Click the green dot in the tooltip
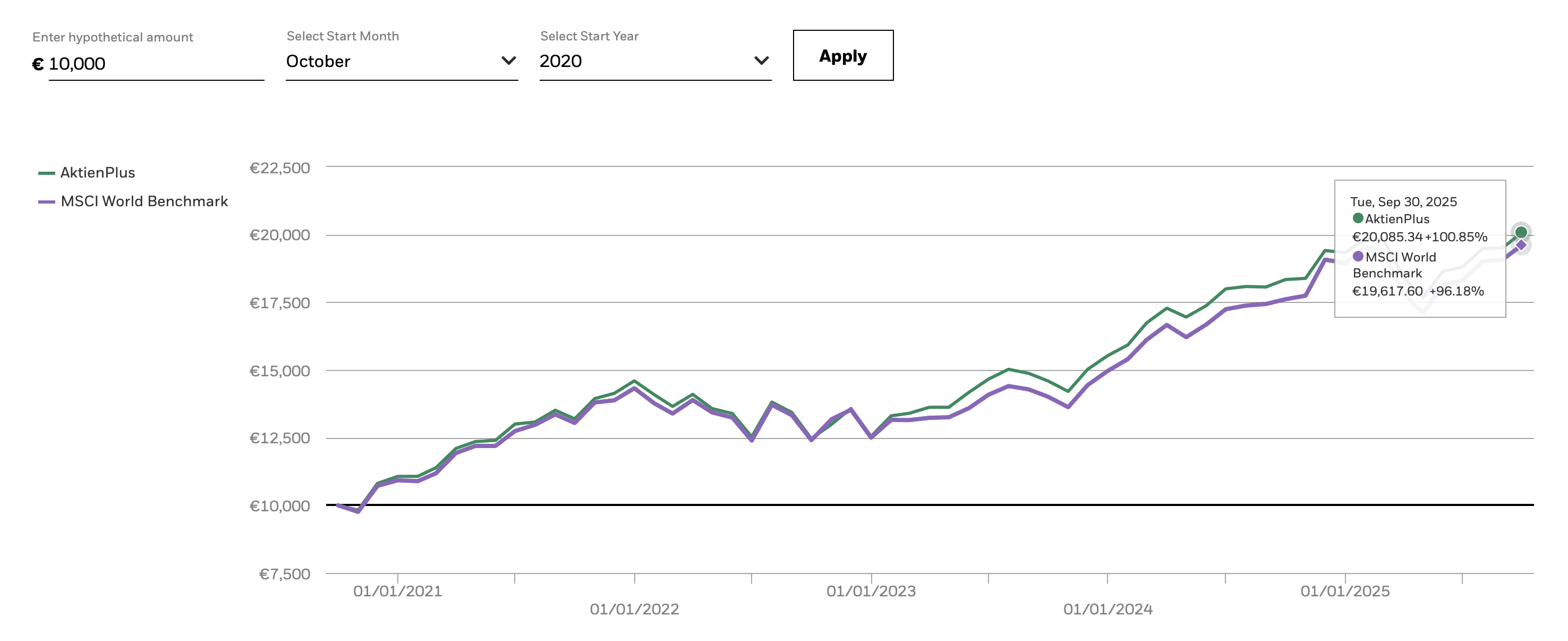Screen dimensions: 1568x641 [x=1357, y=218]
